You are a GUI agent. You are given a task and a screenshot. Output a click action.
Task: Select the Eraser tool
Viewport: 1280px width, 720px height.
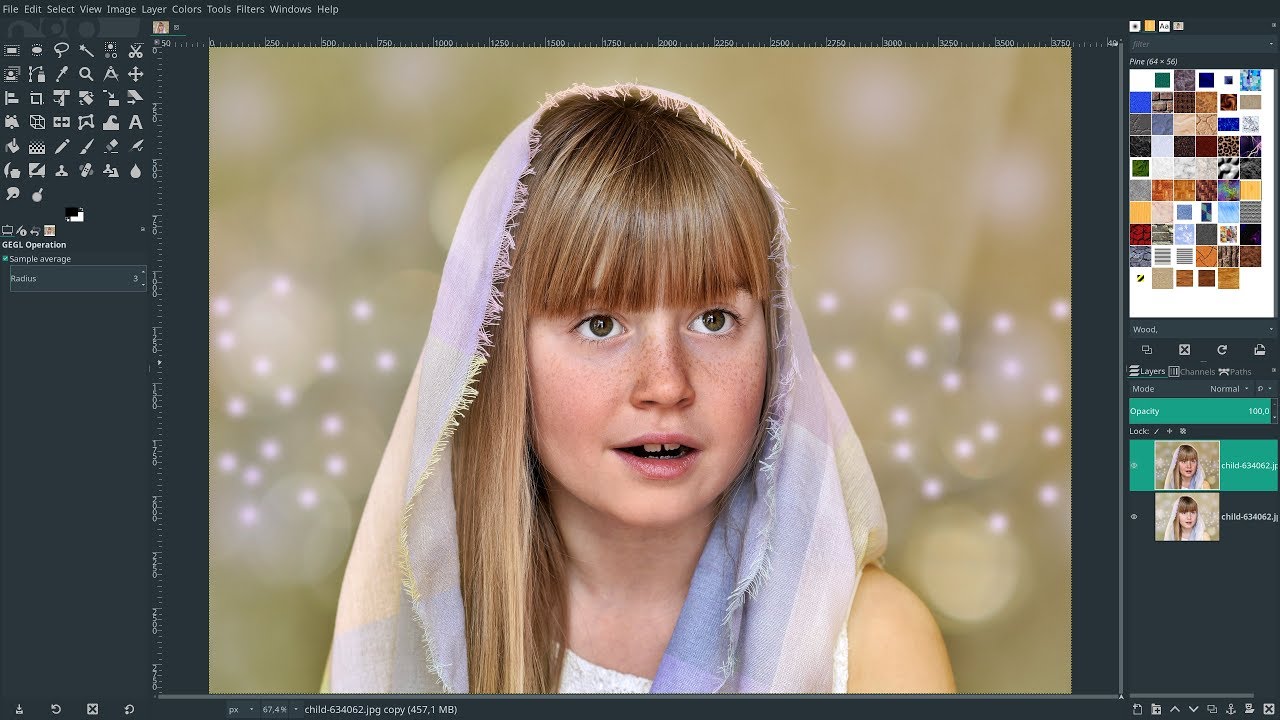pyautogui.click(x=111, y=146)
